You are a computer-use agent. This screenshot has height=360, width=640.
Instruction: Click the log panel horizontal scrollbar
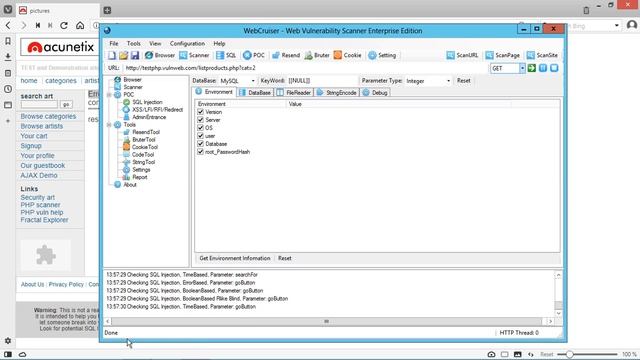tap(326, 321)
